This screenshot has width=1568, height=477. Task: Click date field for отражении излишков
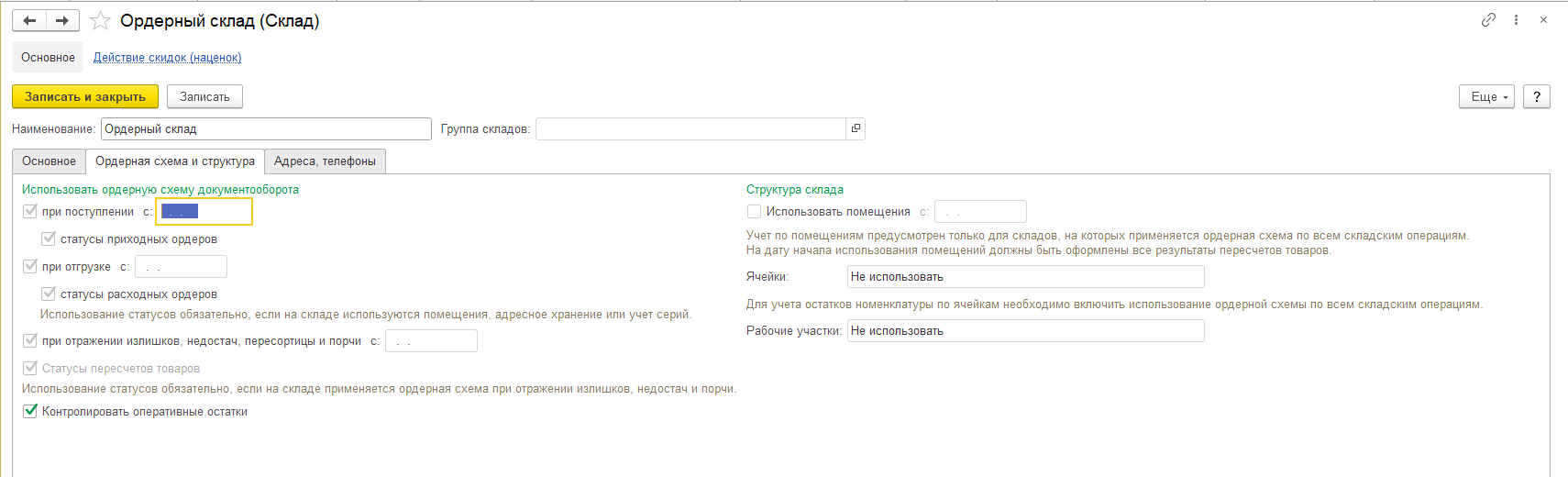click(431, 341)
